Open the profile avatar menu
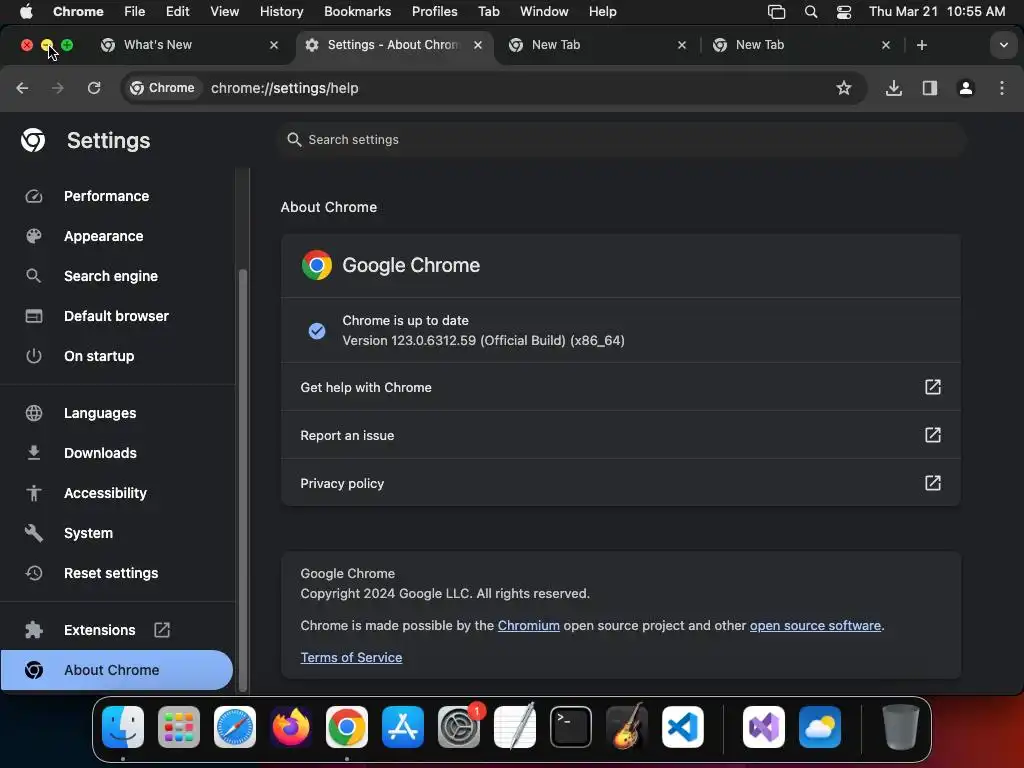The height and width of the screenshot is (768, 1024). 966,88
